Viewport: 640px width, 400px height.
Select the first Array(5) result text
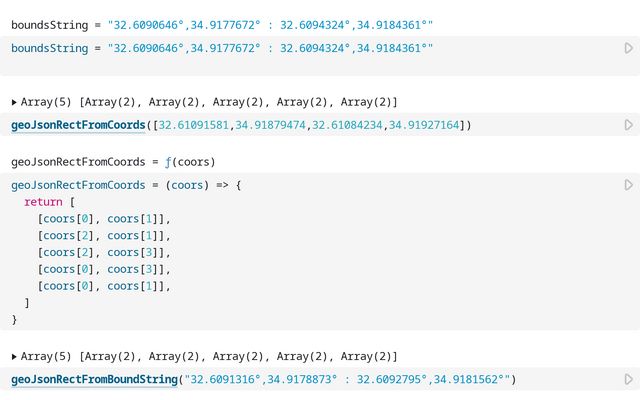[x=210, y=102]
